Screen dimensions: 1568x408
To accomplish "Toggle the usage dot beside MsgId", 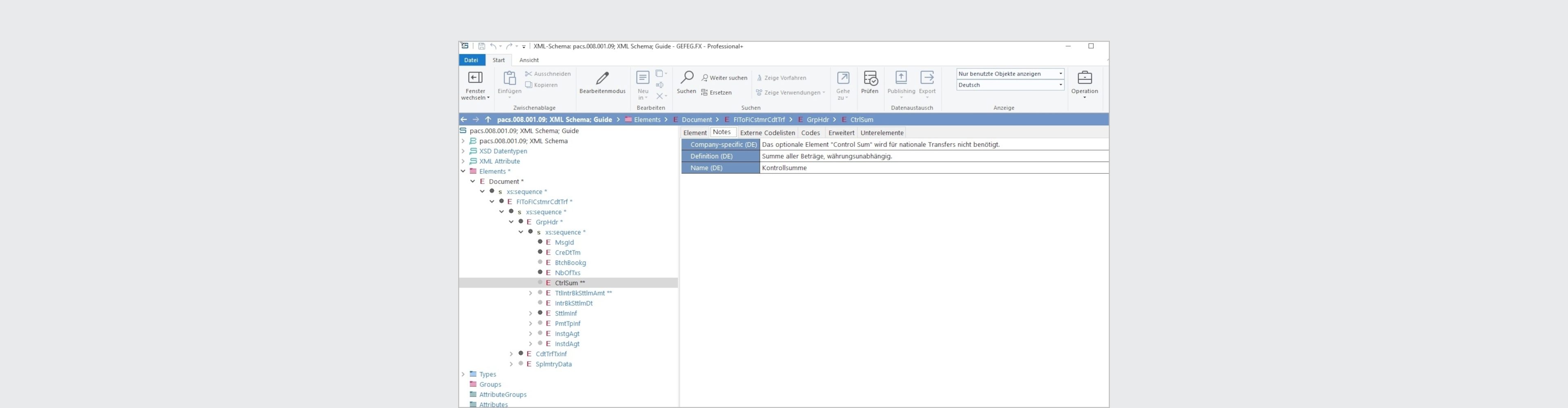I will coord(540,242).
